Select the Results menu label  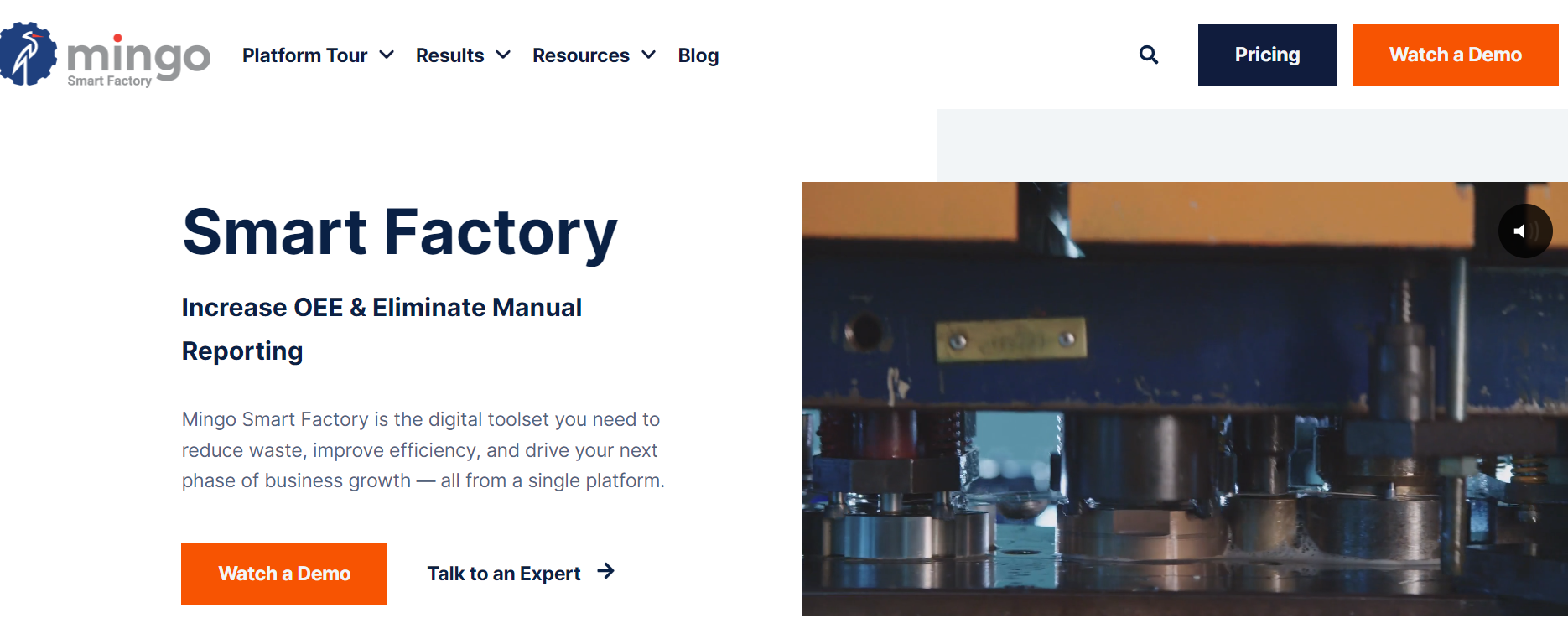tap(449, 55)
